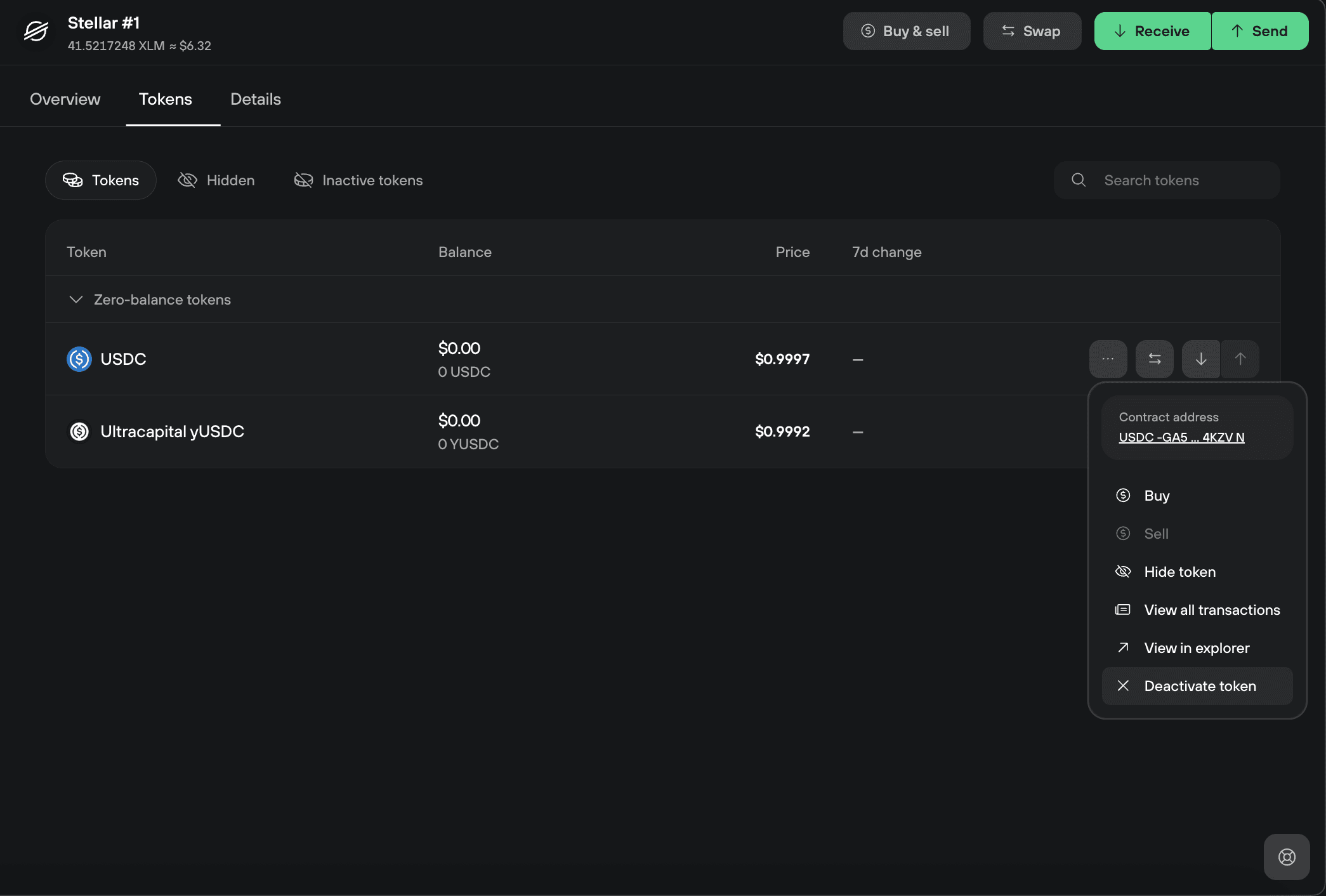
Task: Choose Sell from the context menu
Action: coord(1197,534)
